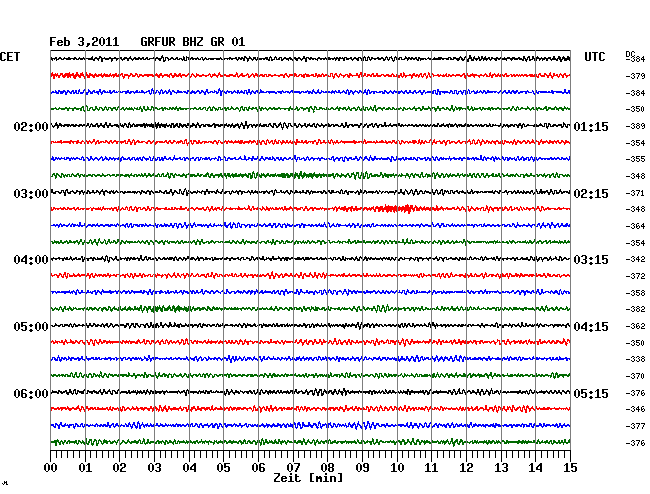Image resolution: width=650 pixels, height=494 pixels.
Task: Click the 'UTC' time zone label
Action: 594,57
